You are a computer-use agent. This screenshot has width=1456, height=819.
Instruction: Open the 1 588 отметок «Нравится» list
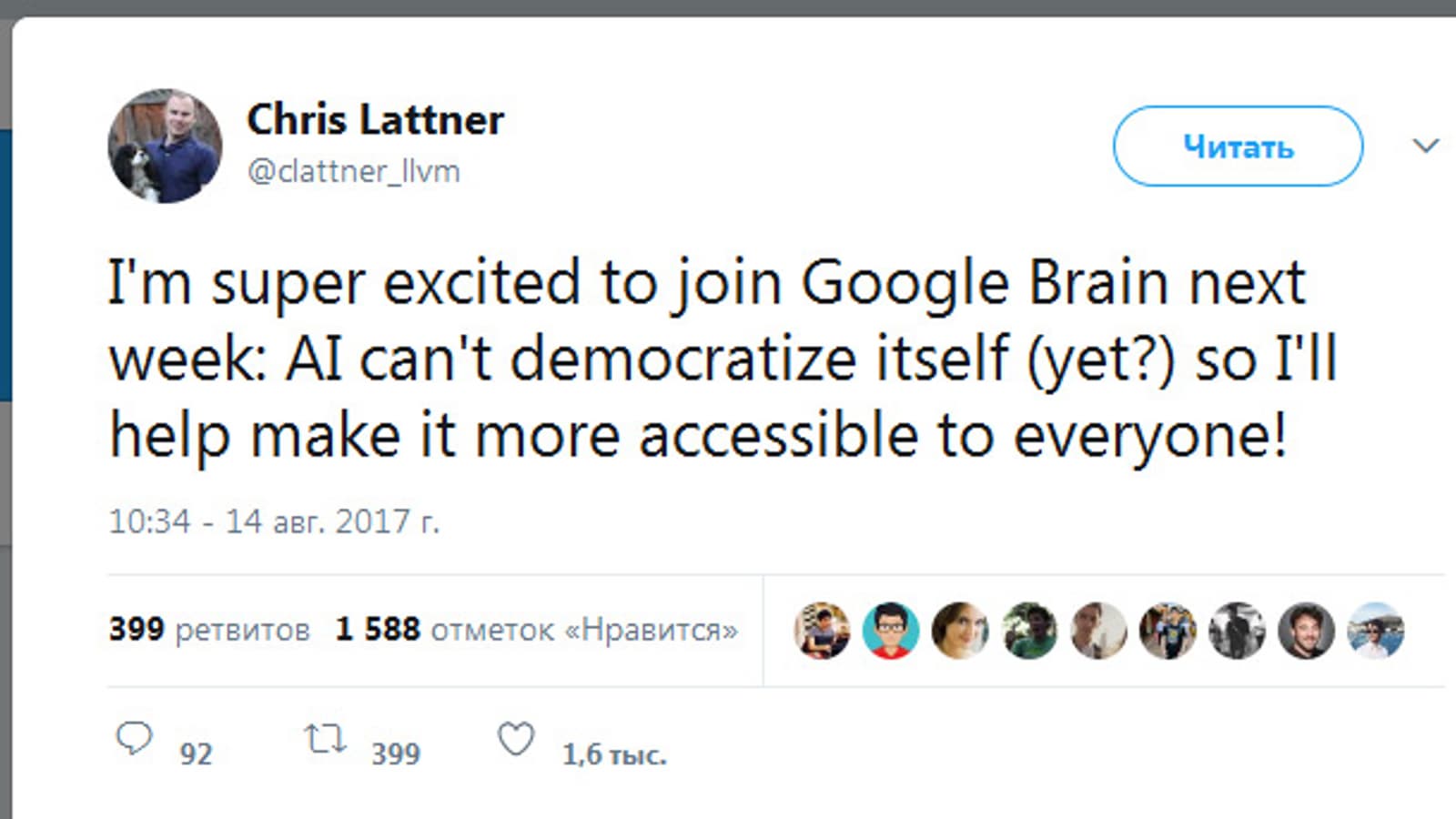[536, 630]
